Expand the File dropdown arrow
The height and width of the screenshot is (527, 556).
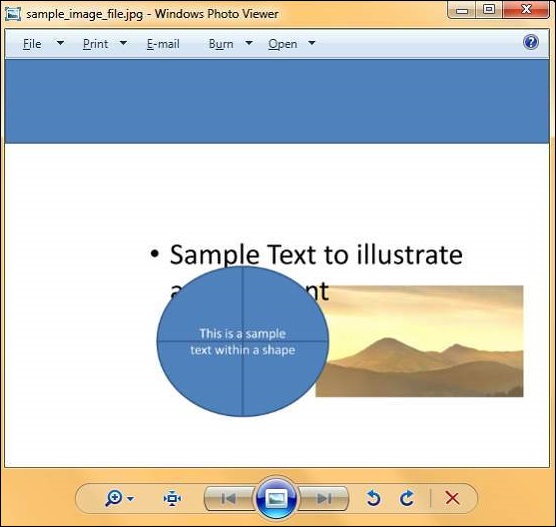click(61, 43)
